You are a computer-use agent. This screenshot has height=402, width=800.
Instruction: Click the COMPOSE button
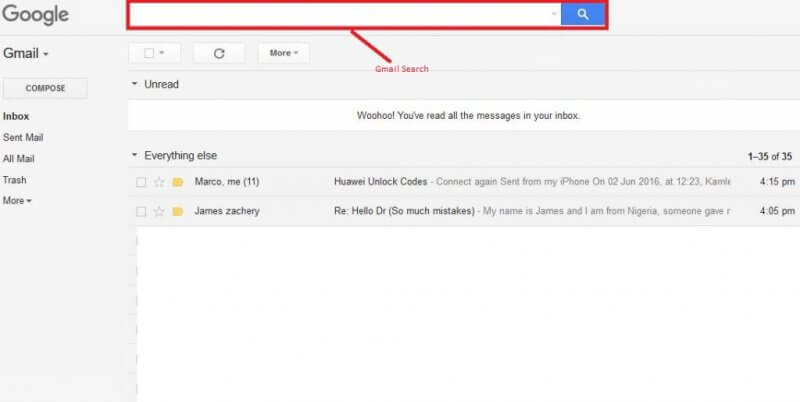click(x=45, y=88)
